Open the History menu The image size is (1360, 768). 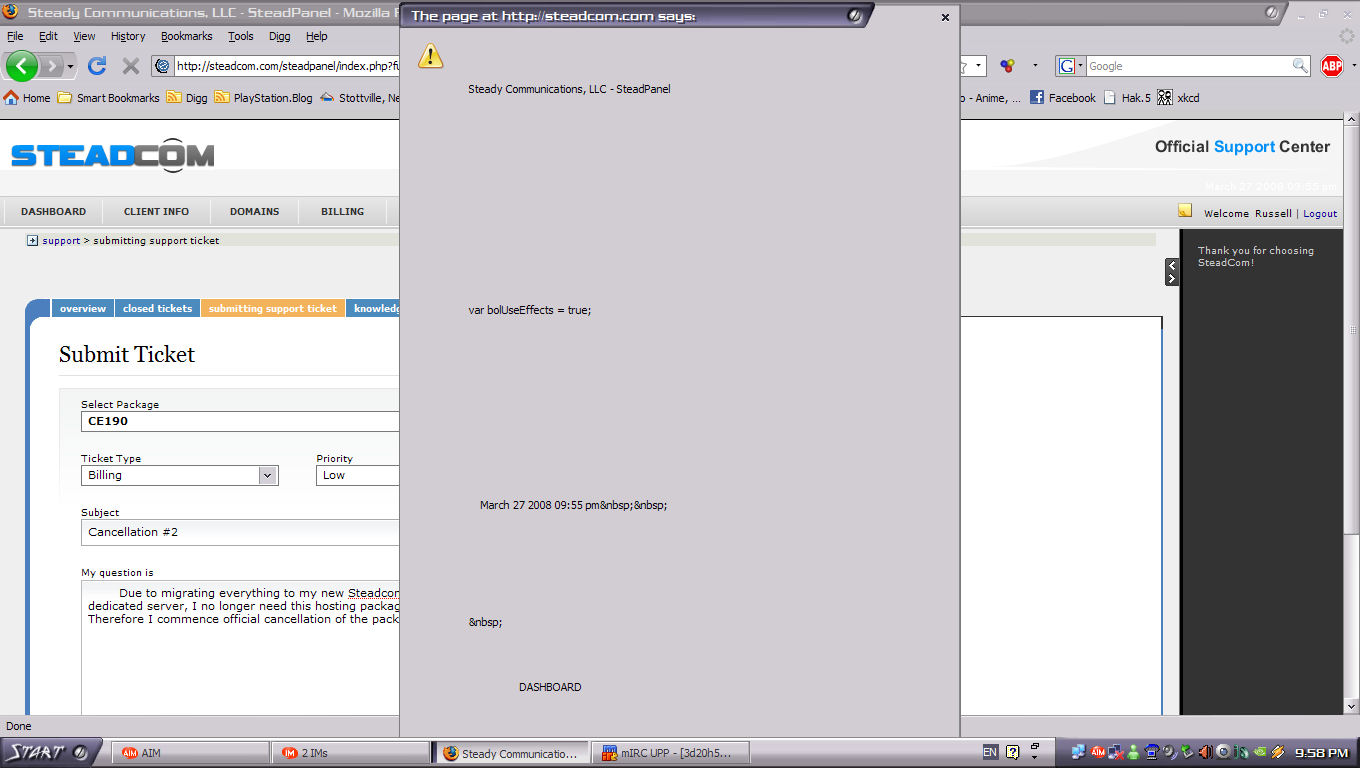(x=128, y=36)
